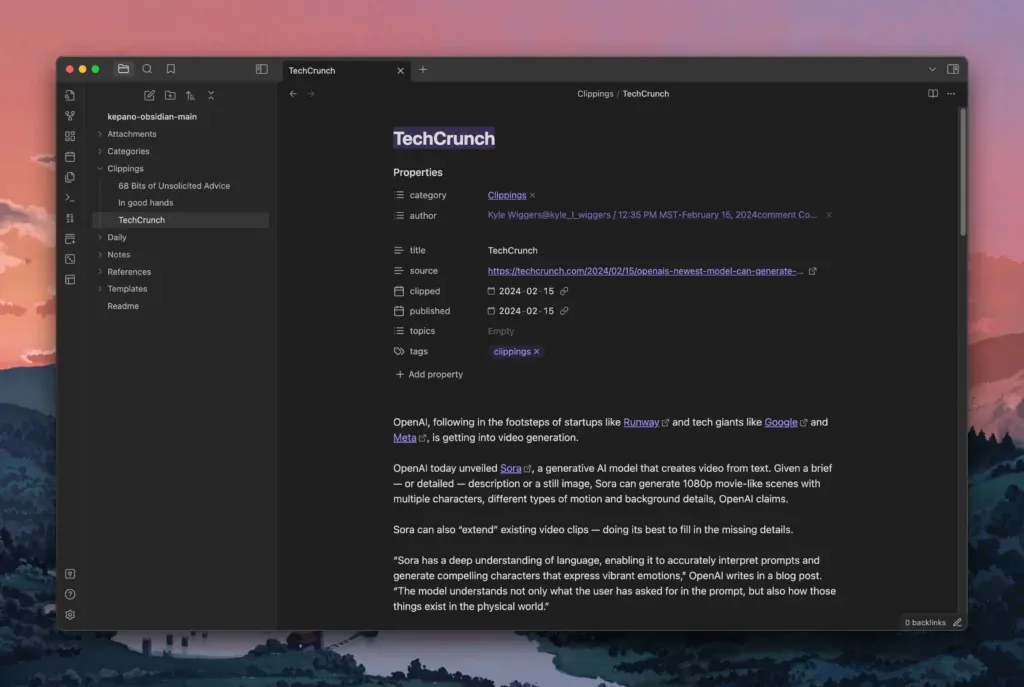Open the In good hands note
The width and height of the screenshot is (1024, 687).
click(146, 202)
